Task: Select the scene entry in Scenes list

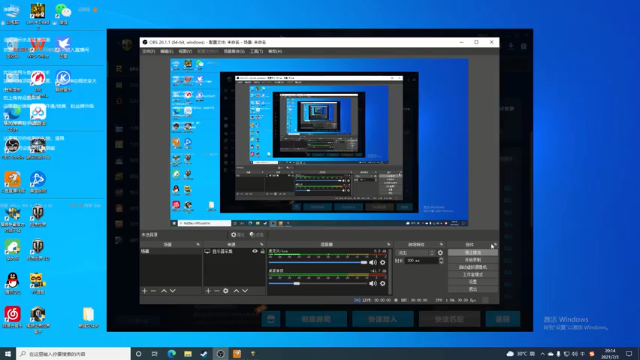Action: [171, 251]
